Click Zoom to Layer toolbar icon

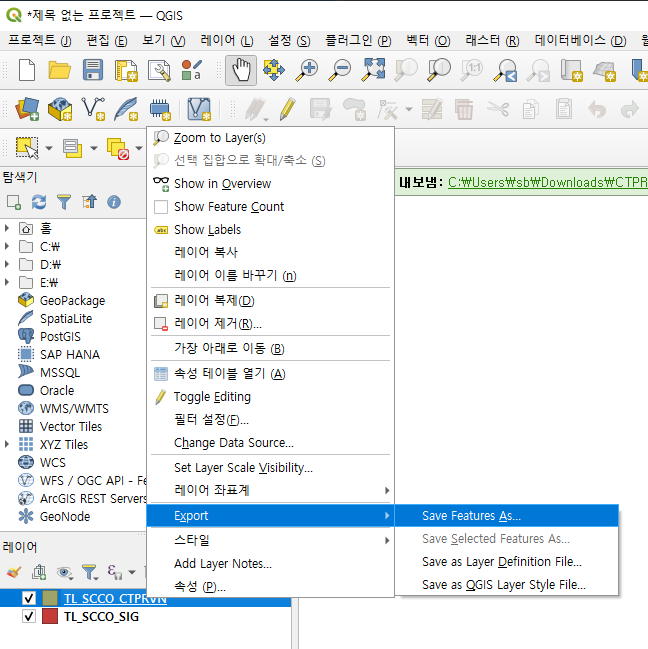[439, 70]
